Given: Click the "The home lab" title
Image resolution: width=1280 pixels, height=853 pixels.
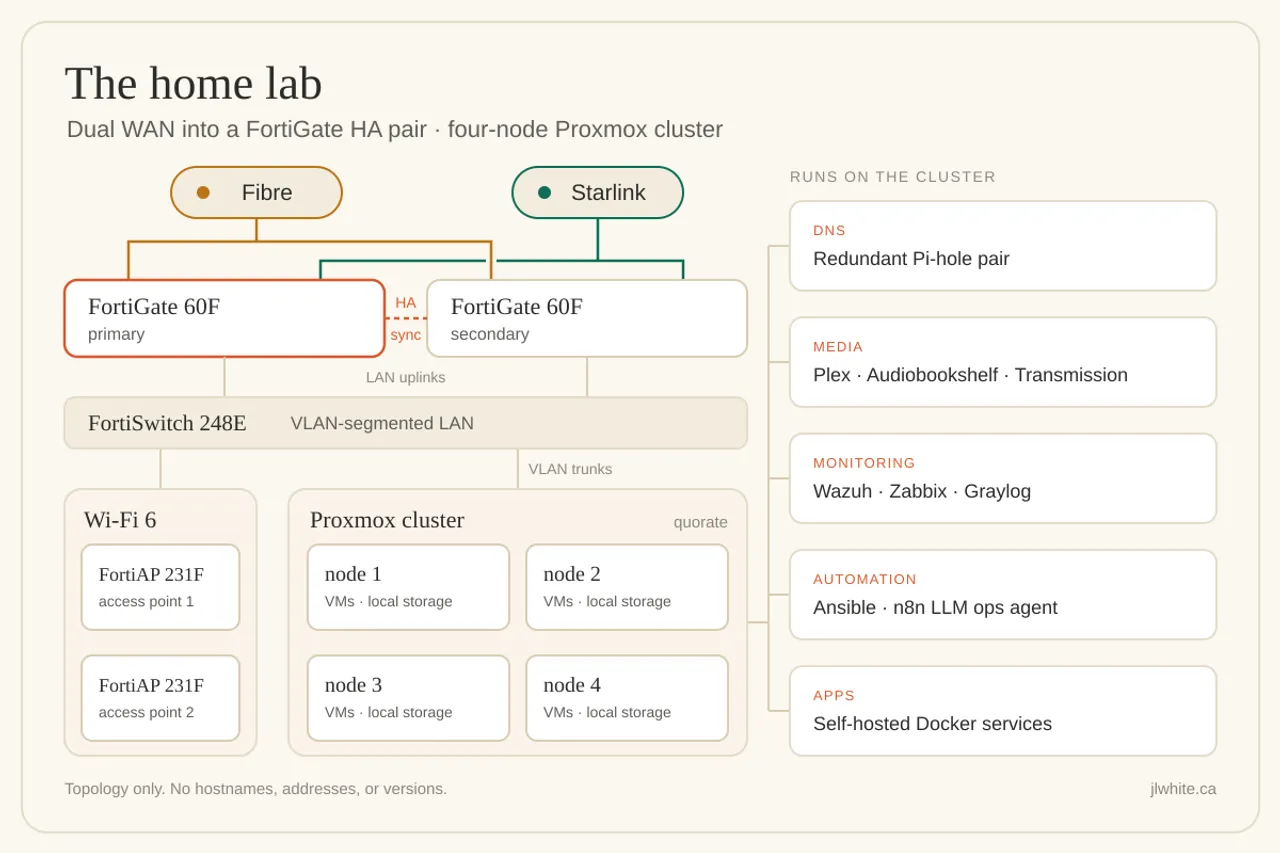Looking at the screenshot, I should tap(193, 83).
